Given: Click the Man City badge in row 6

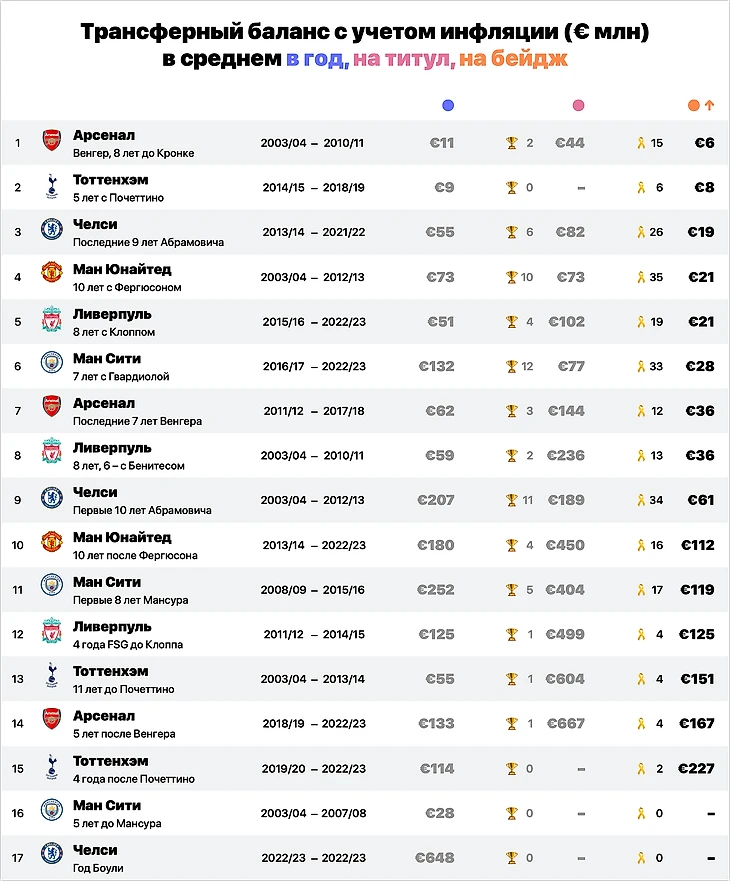Looking at the screenshot, I should tap(52, 365).
